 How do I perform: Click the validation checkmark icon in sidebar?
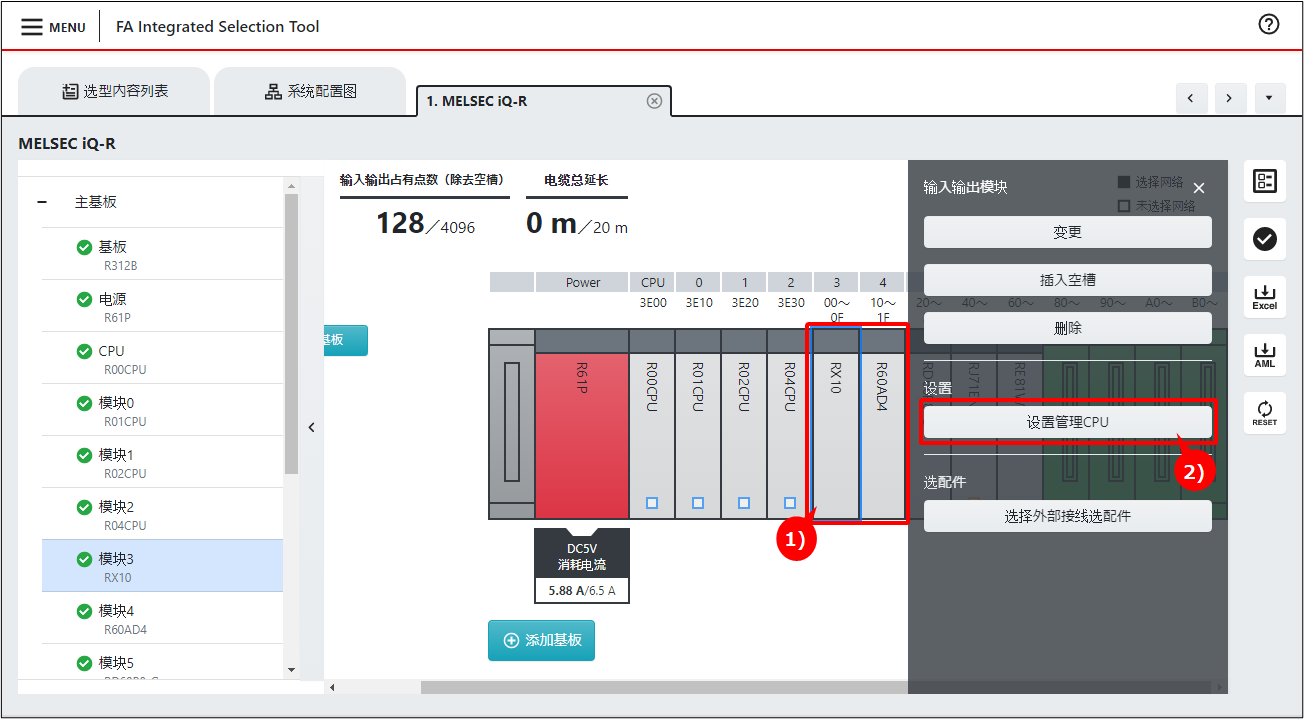[1264, 239]
